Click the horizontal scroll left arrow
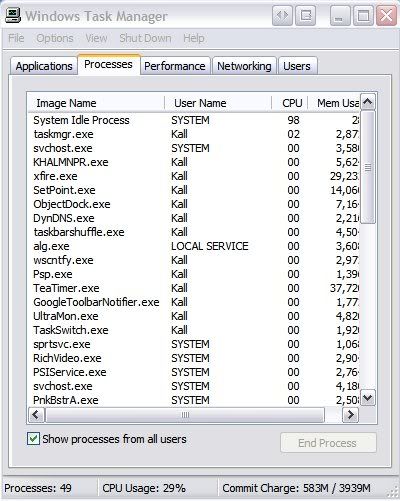The image size is (400, 501). pyautogui.click(x=36, y=415)
